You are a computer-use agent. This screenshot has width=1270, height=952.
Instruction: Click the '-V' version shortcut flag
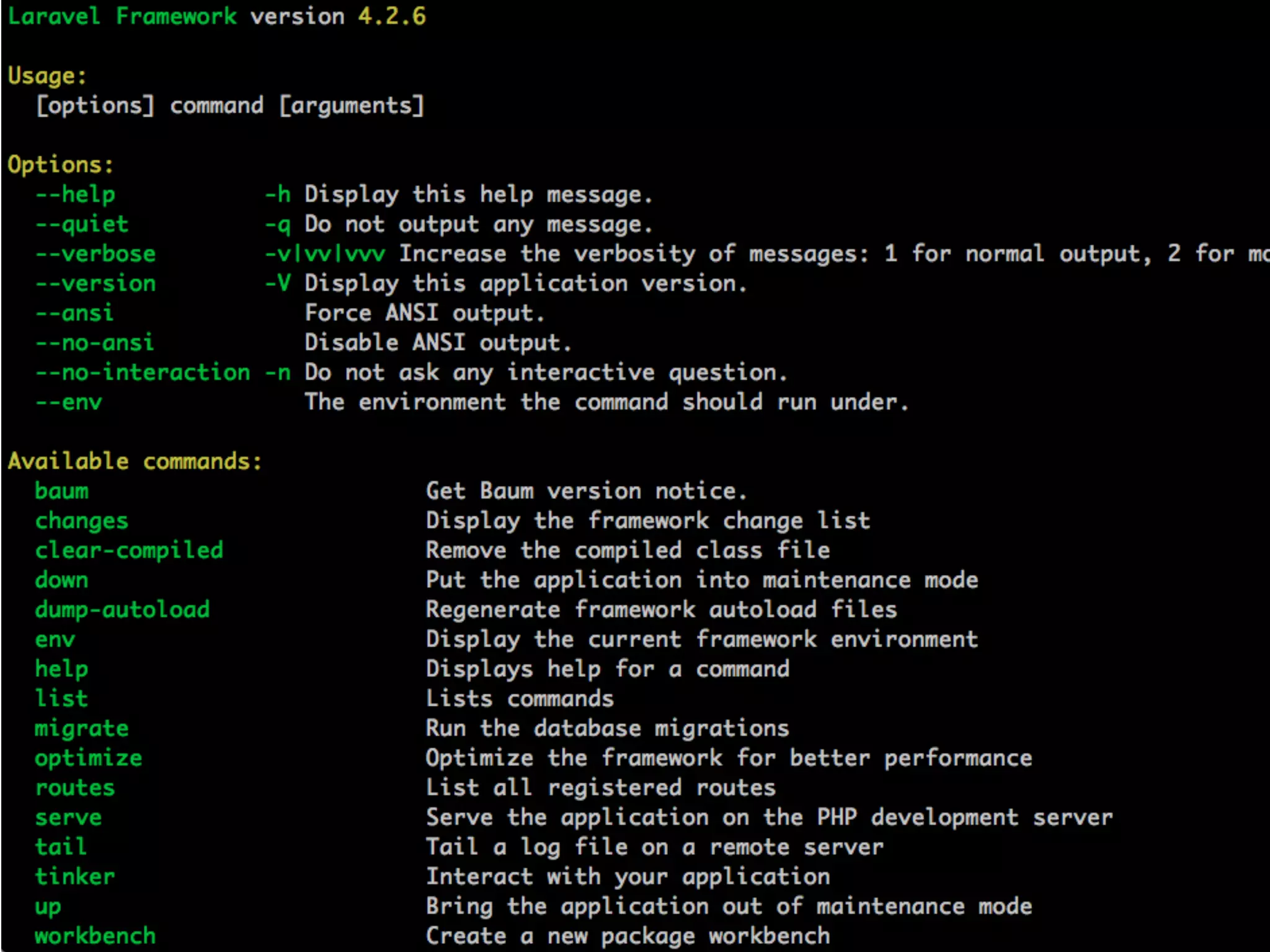click(x=277, y=284)
